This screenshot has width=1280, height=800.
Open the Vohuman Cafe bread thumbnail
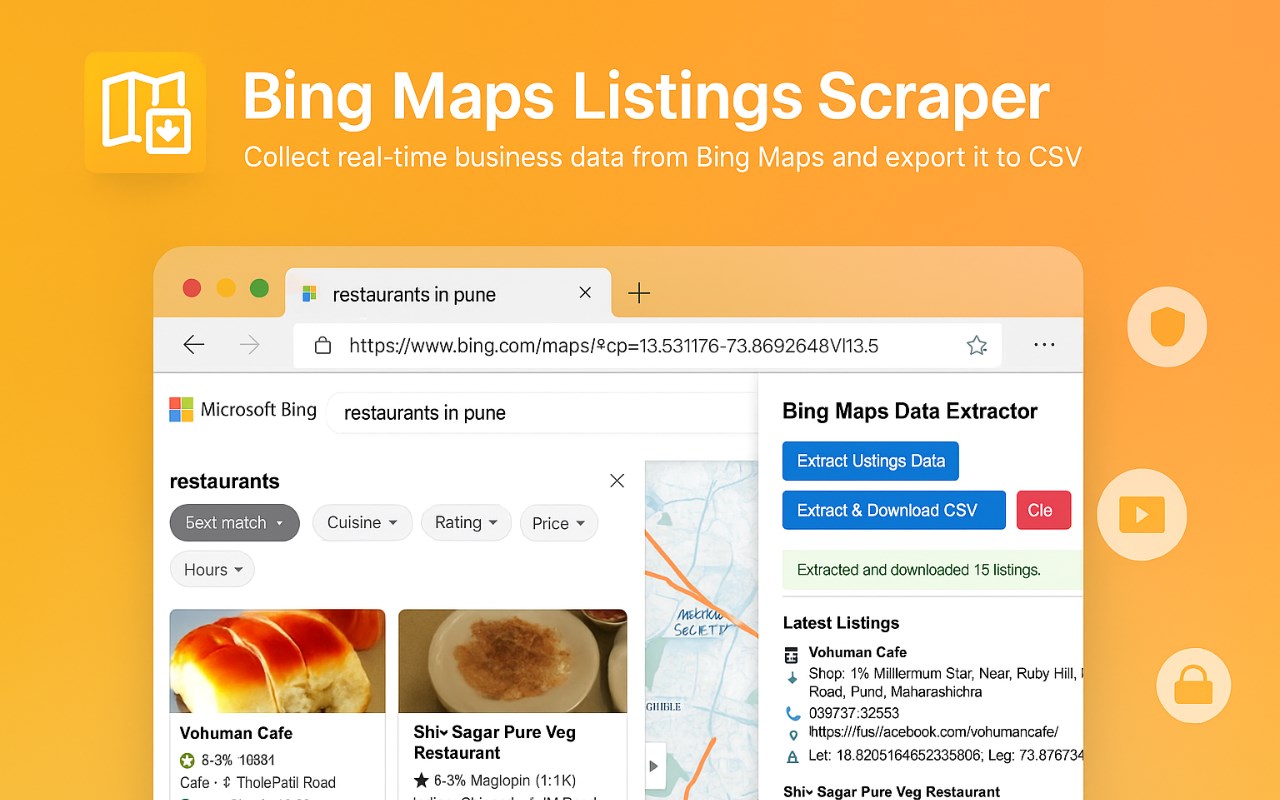277,661
